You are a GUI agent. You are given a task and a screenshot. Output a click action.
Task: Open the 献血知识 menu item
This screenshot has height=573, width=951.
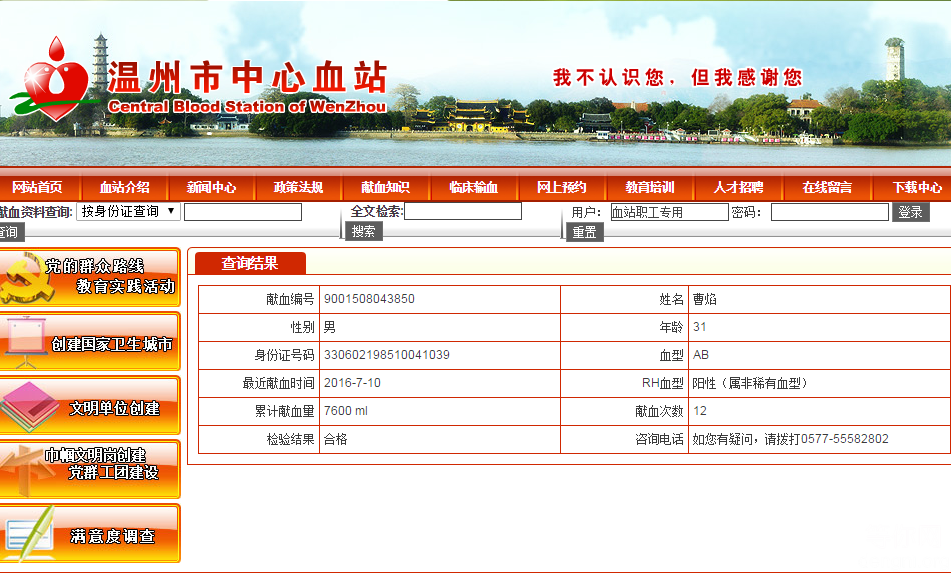pyautogui.click(x=385, y=187)
